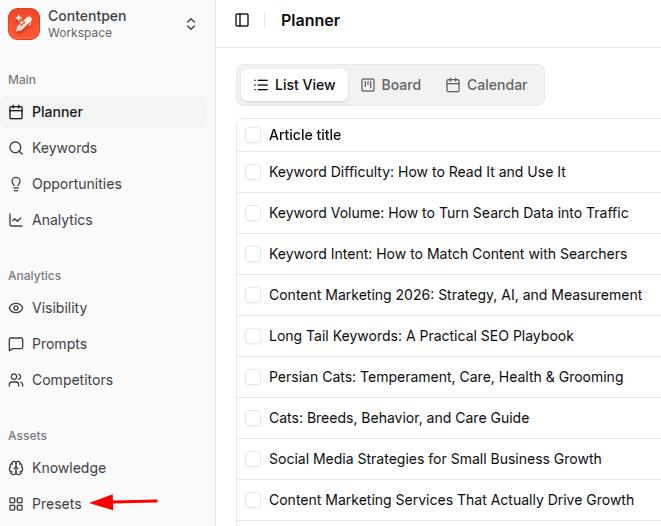Click the Planner page heading
Viewport: 661px width, 526px height.
pyautogui.click(x=310, y=20)
